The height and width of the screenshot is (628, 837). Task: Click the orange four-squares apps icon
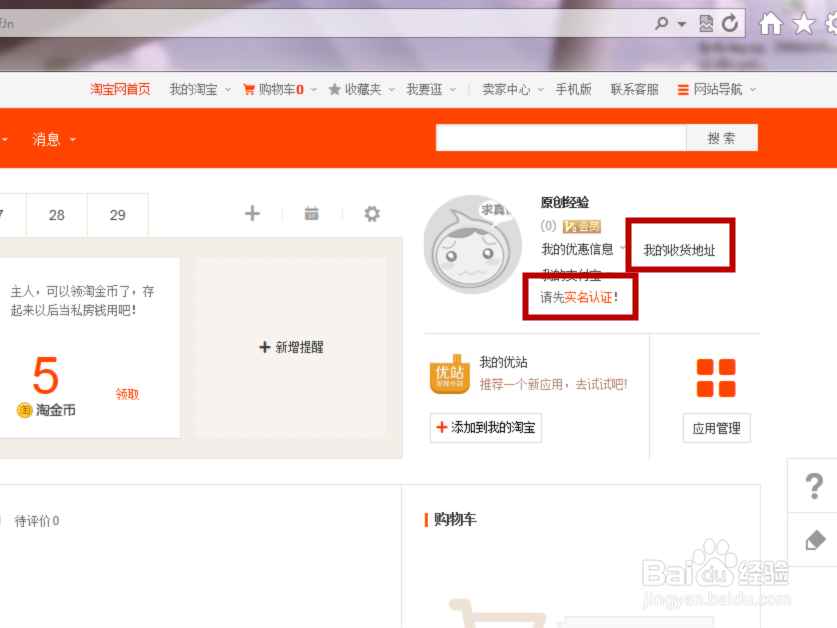[x=716, y=378]
